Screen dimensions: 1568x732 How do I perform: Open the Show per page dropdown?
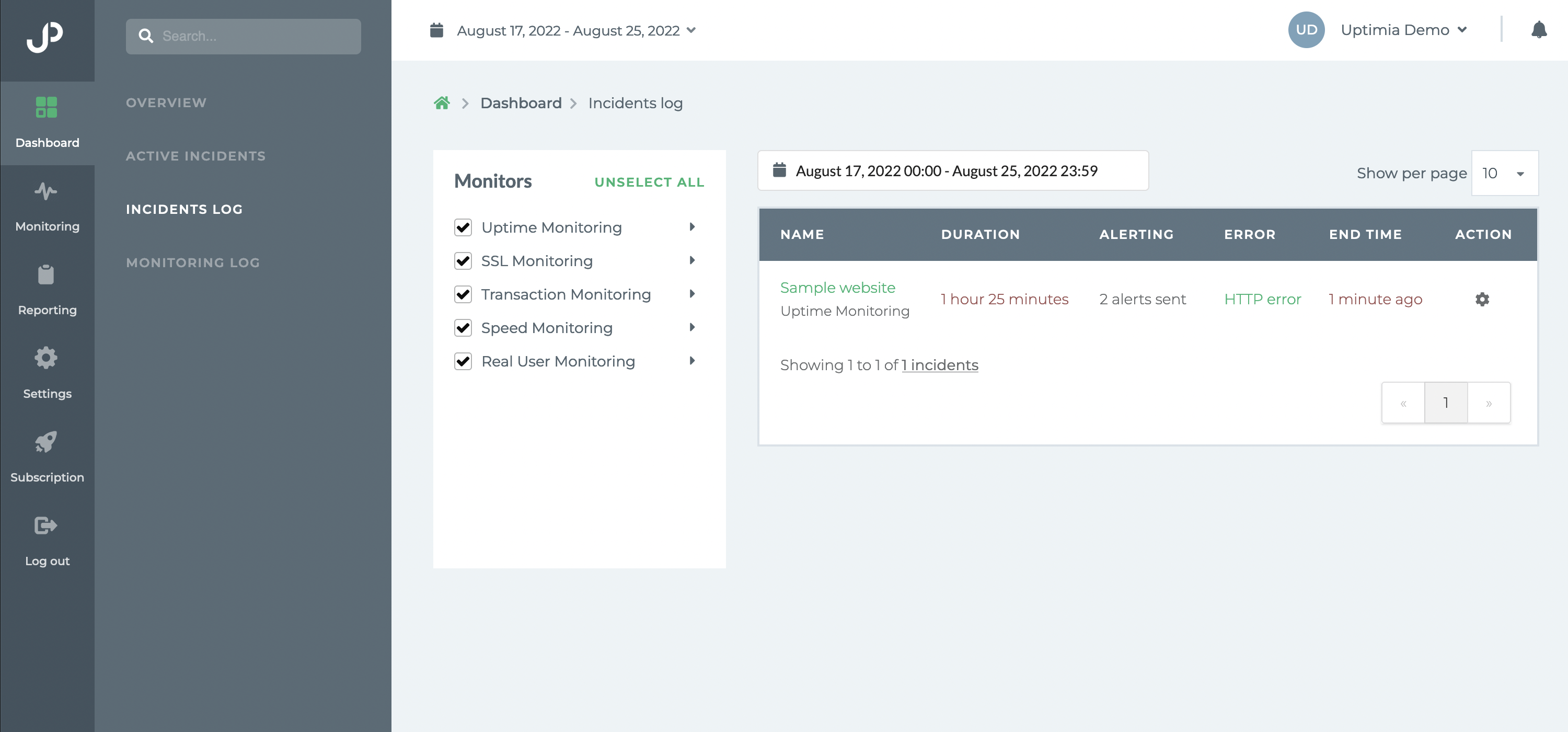[x=1504, y=174]
